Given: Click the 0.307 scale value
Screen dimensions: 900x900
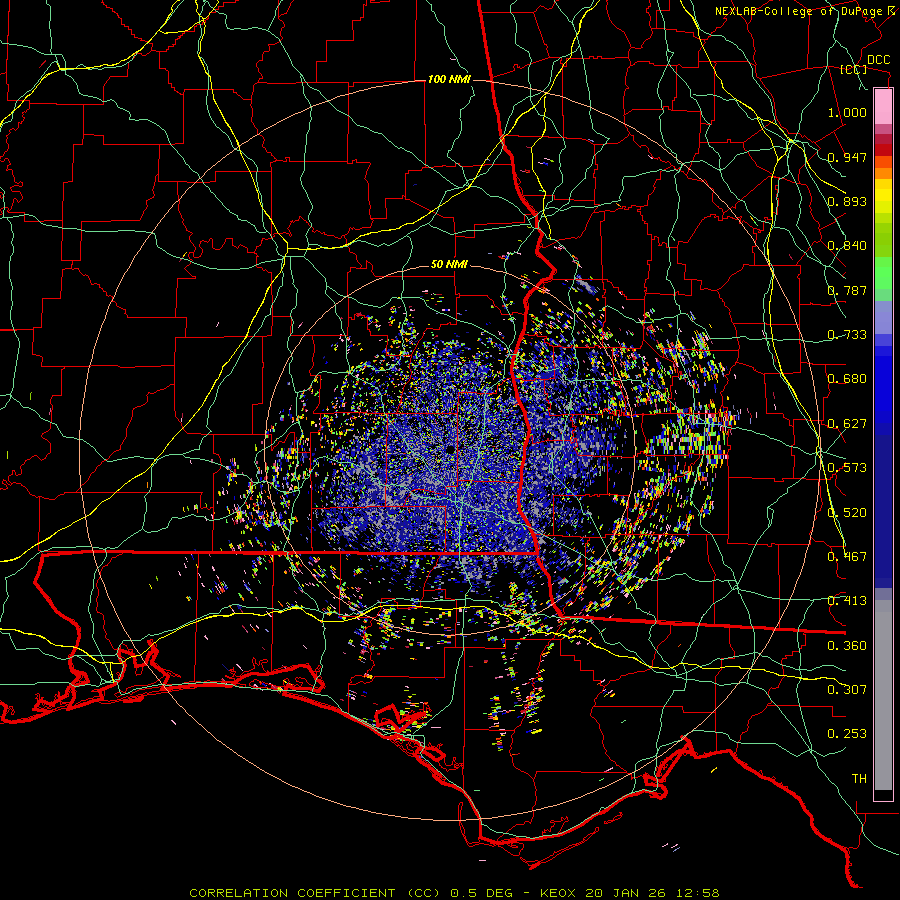Looking at the screenshot, I should (x=847, y=690).
